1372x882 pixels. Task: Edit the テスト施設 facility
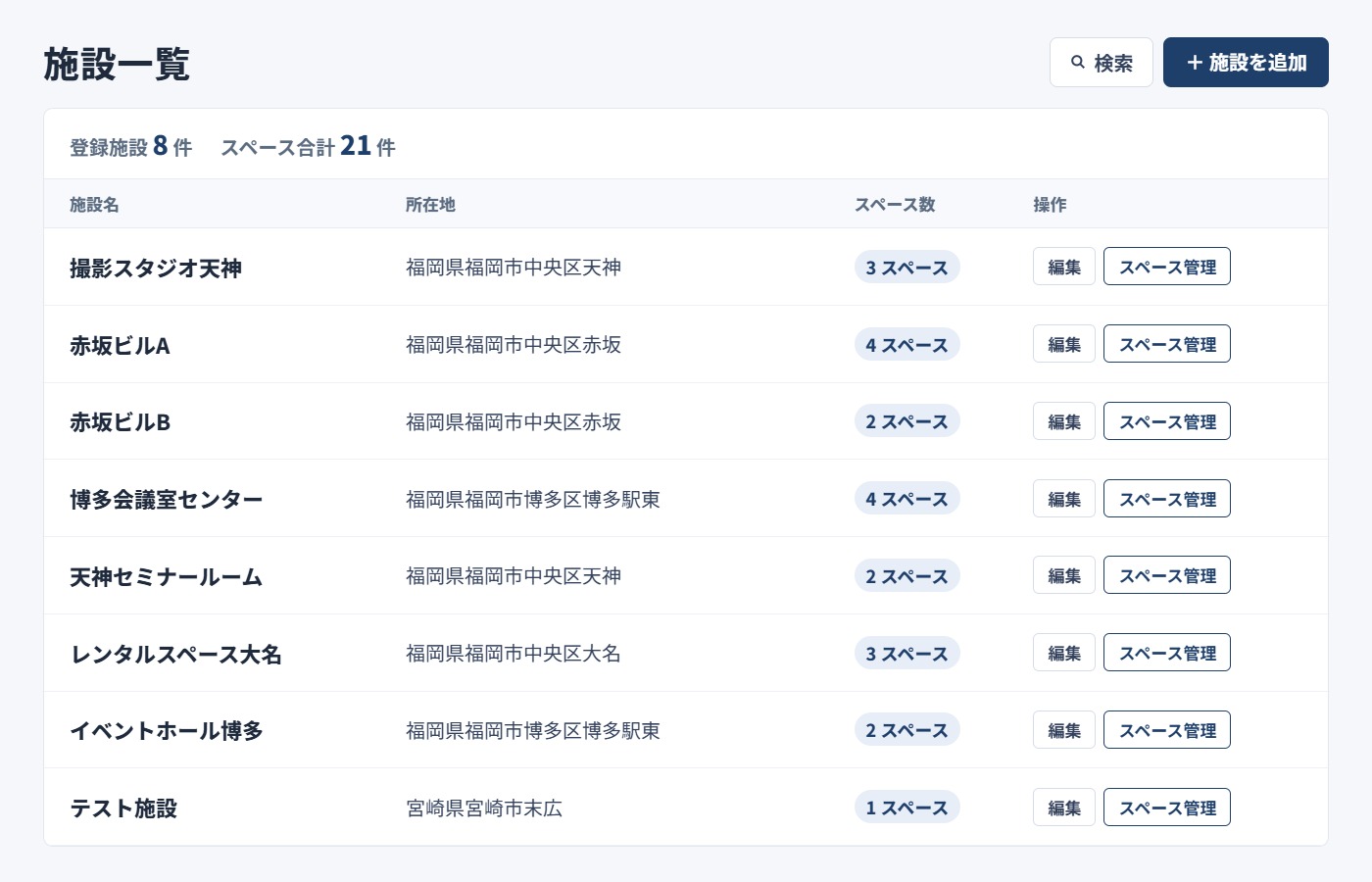[1064, 808]
